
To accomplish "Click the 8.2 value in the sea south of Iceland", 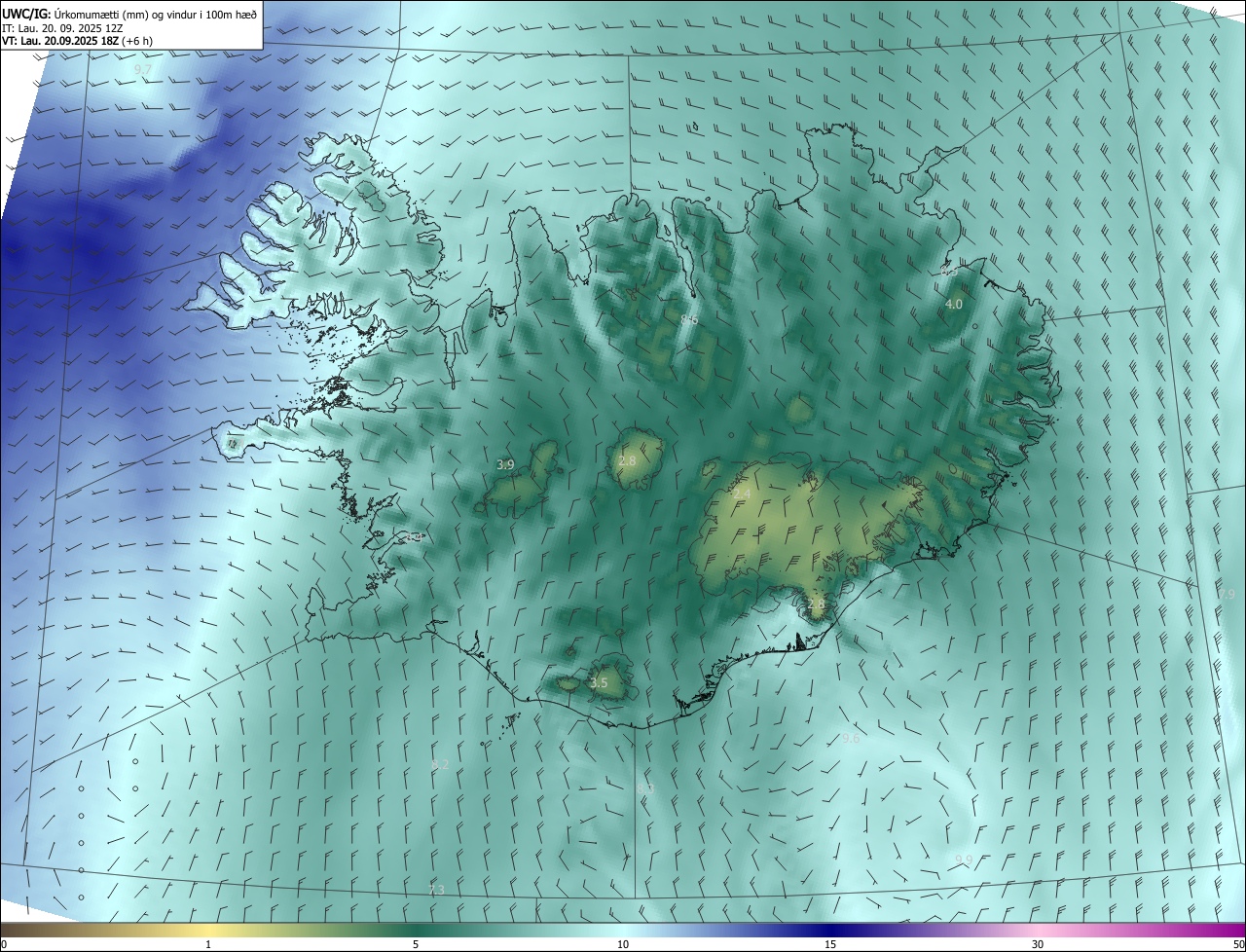I will [x=440, y=765].
